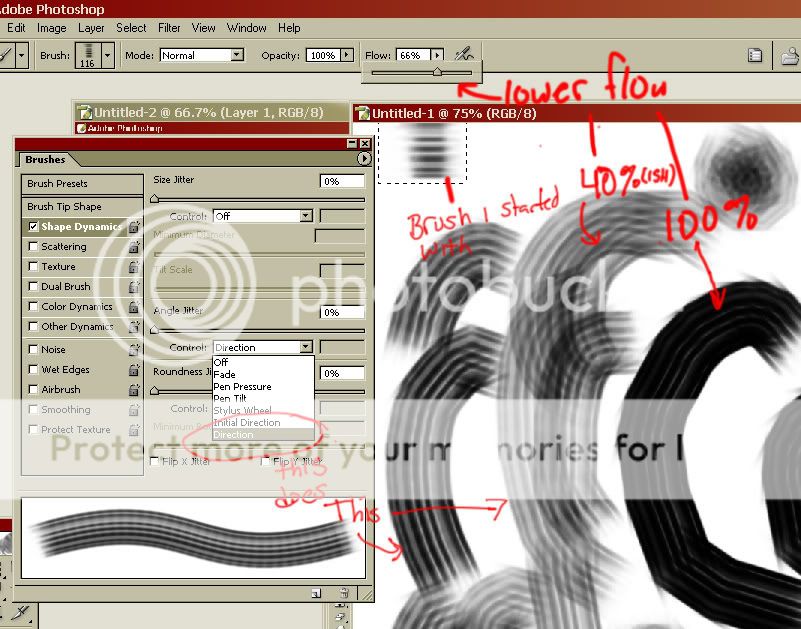Viewport: 801px width, 629px height.
Task: Switch to the Brushes tab
Action: coord(45,159)
